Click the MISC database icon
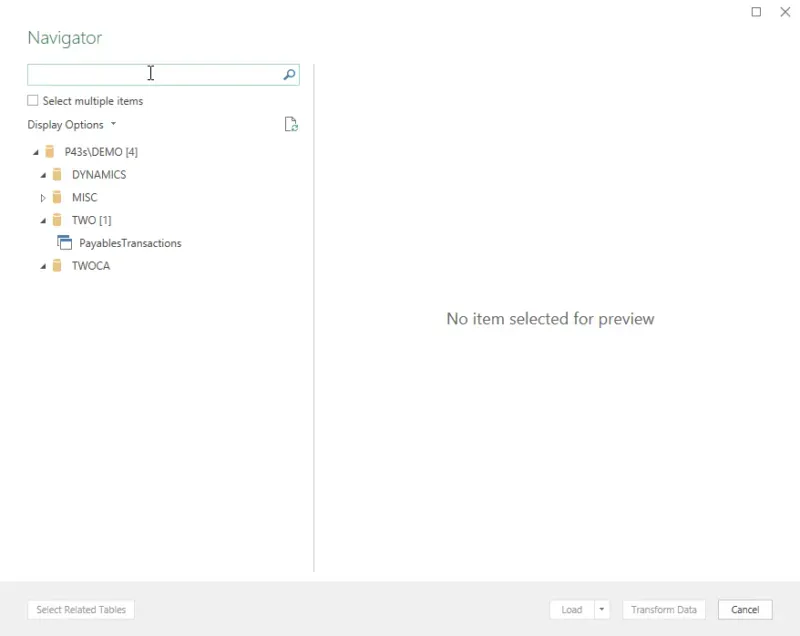This screenshot has height=636, width=800. pyautogui.click(x=57, y=198)
